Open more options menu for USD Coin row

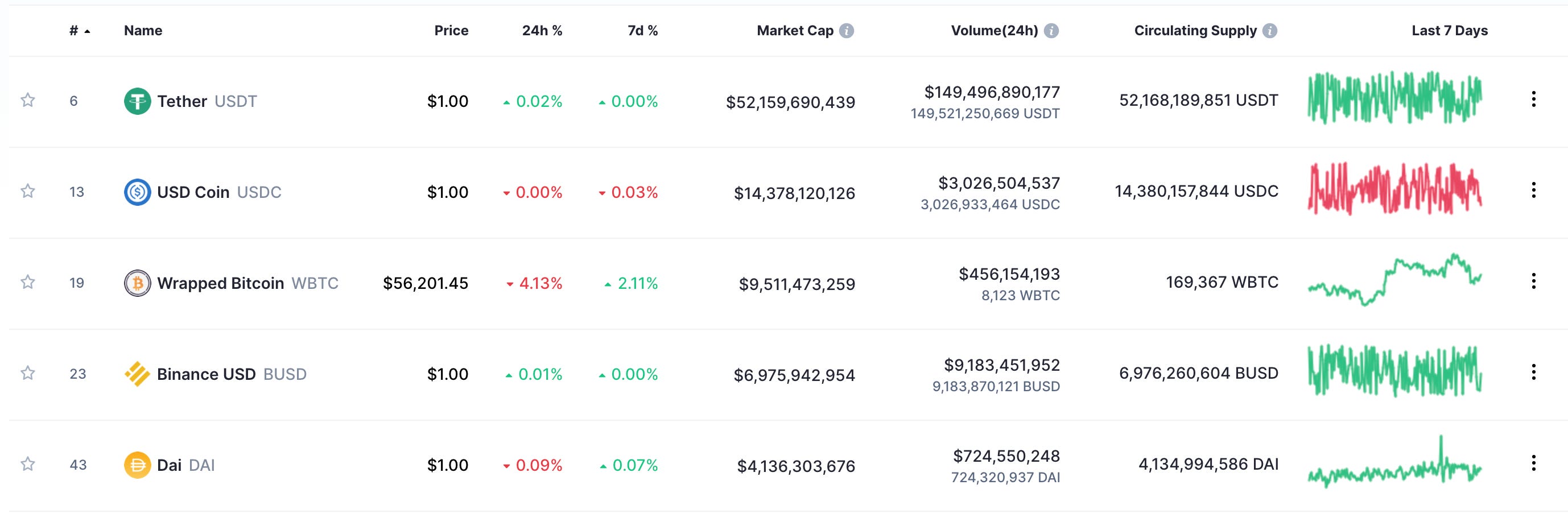(1534, 190)
